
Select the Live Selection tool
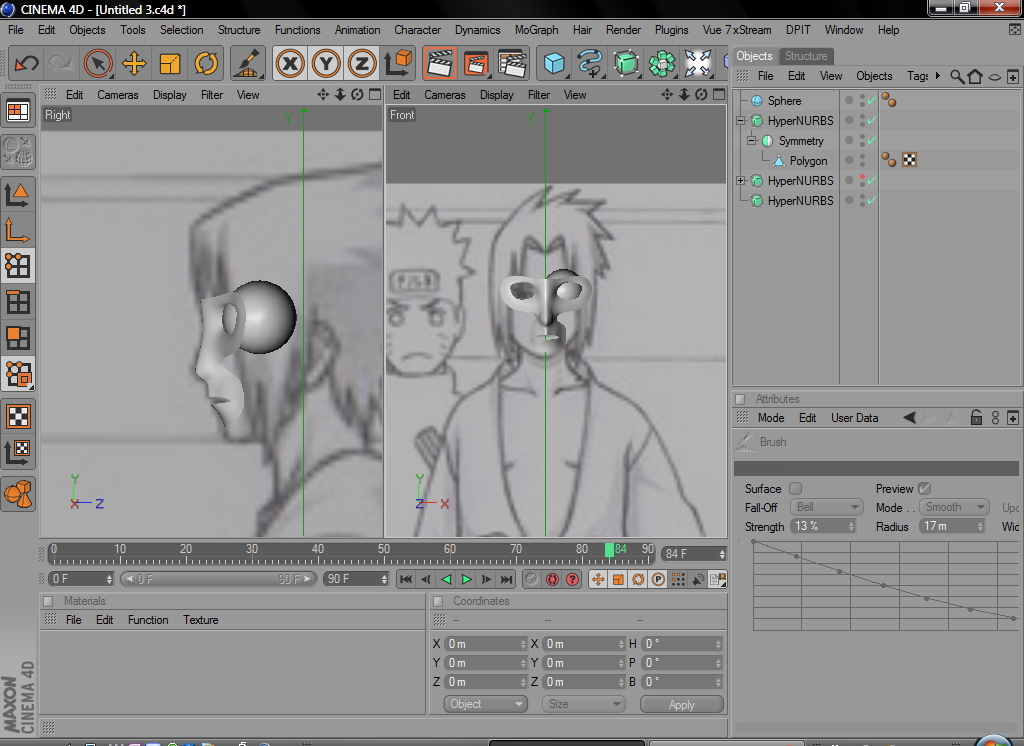click(98, 63)
